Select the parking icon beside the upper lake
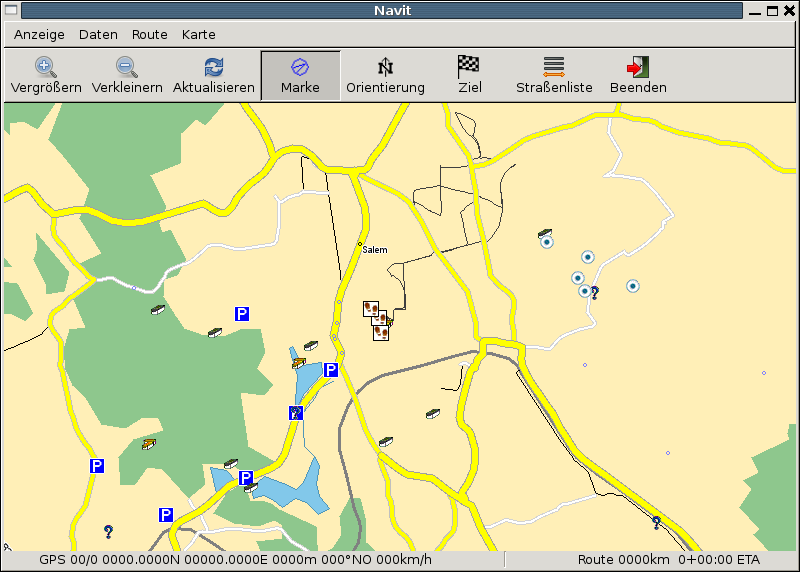This screenshot has width=800, height=572. 331,370
